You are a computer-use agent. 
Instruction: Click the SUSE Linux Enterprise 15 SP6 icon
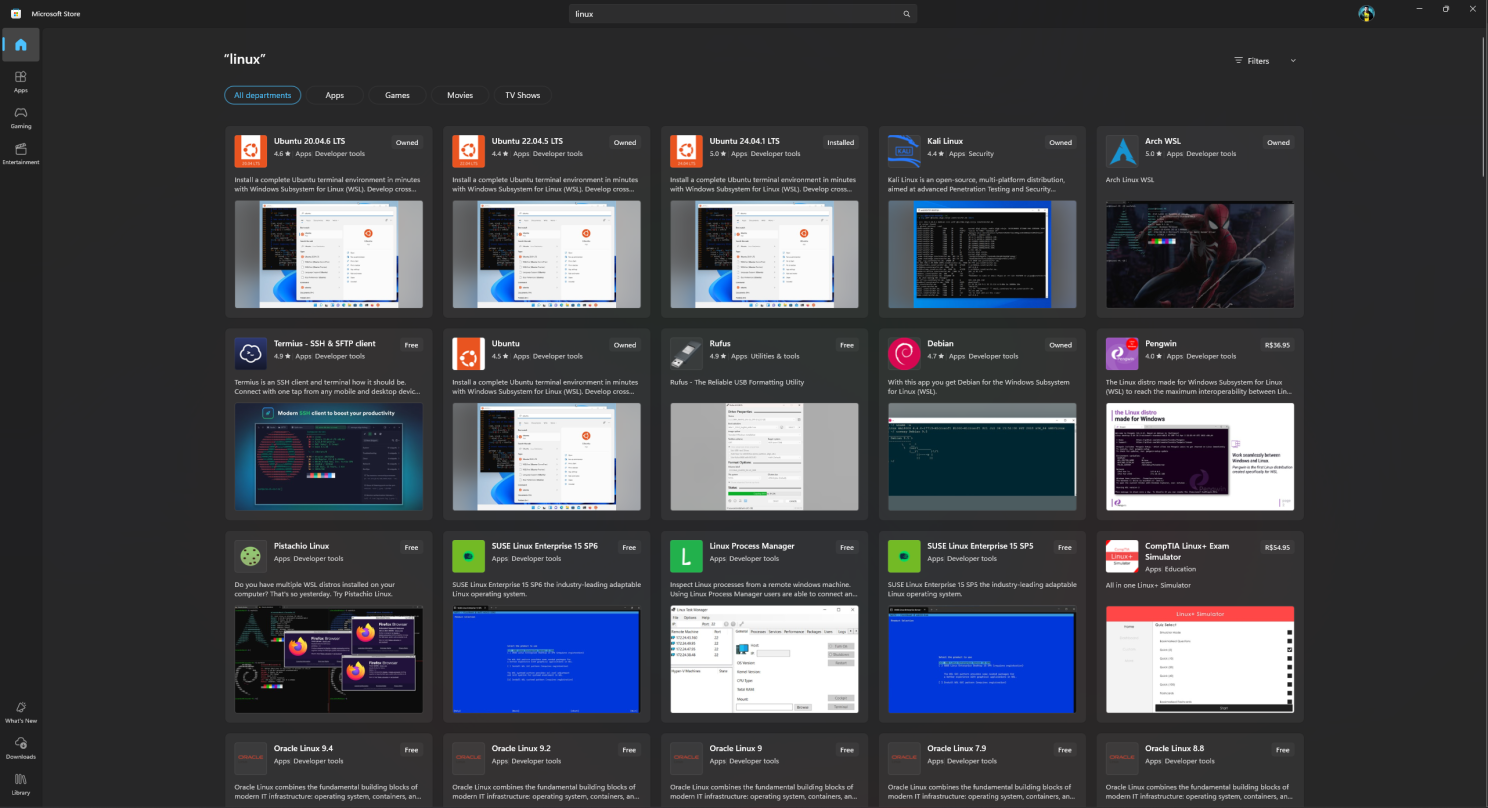pyautogui.click(x=468, y=556)
